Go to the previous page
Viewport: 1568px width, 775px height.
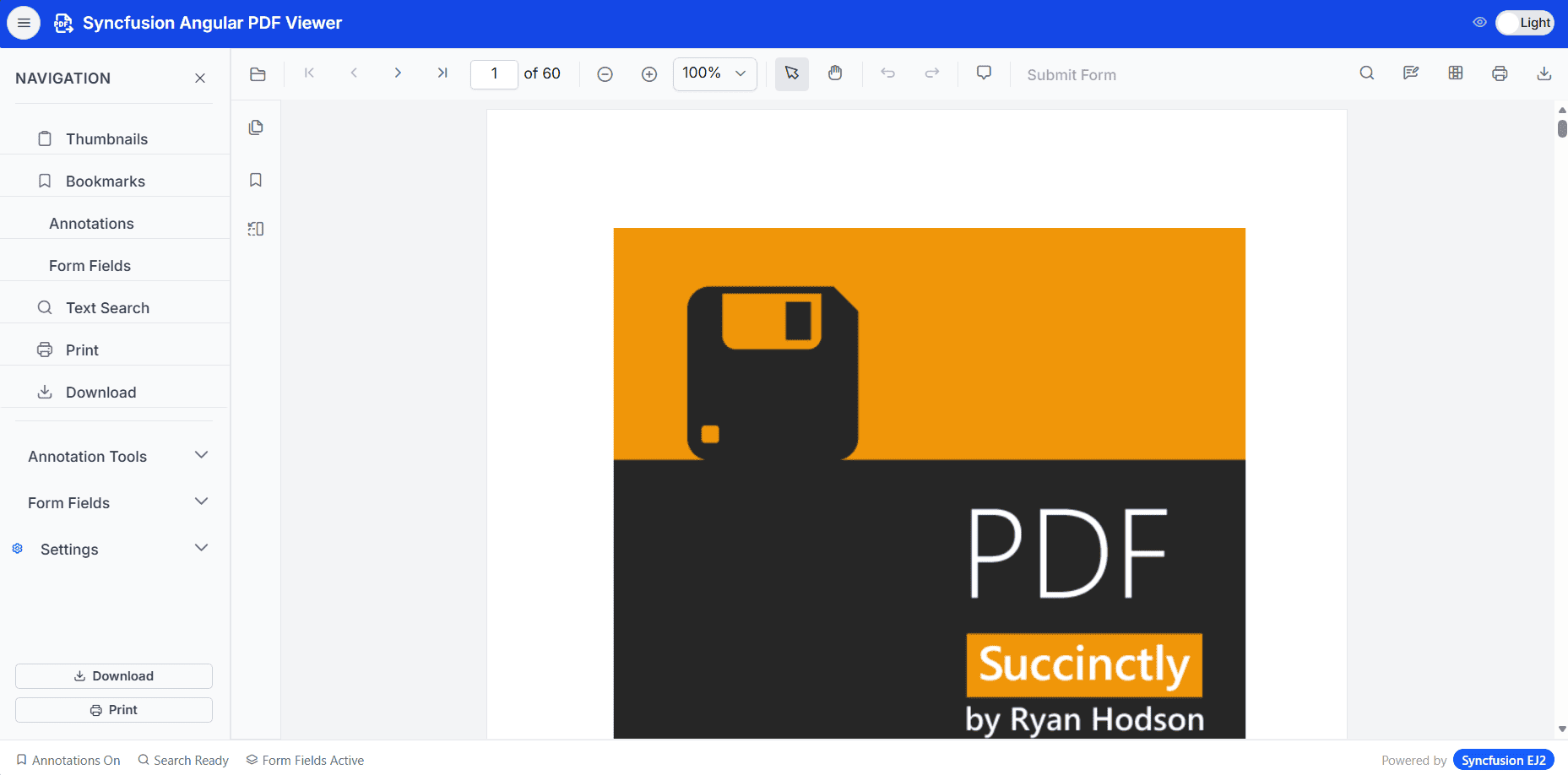coord(354,73)
